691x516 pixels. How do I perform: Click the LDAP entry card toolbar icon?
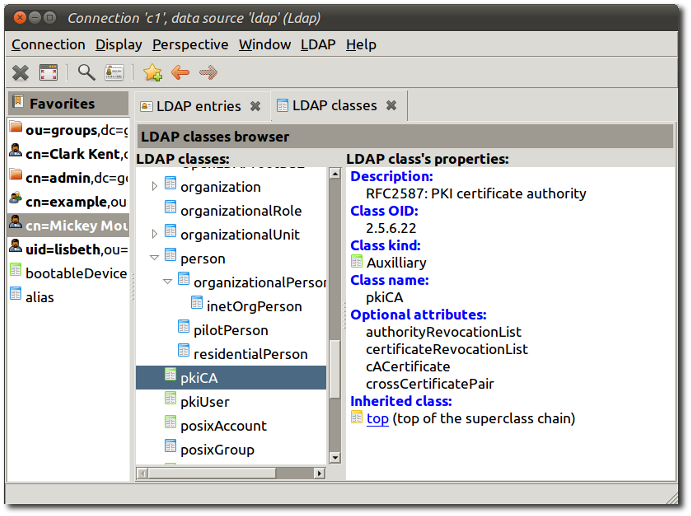(x=115, y=72)
